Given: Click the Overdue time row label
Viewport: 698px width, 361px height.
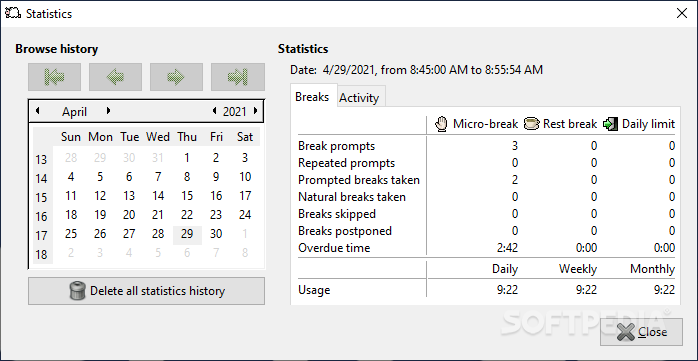Looking at the screenshot, I should 334,247.
